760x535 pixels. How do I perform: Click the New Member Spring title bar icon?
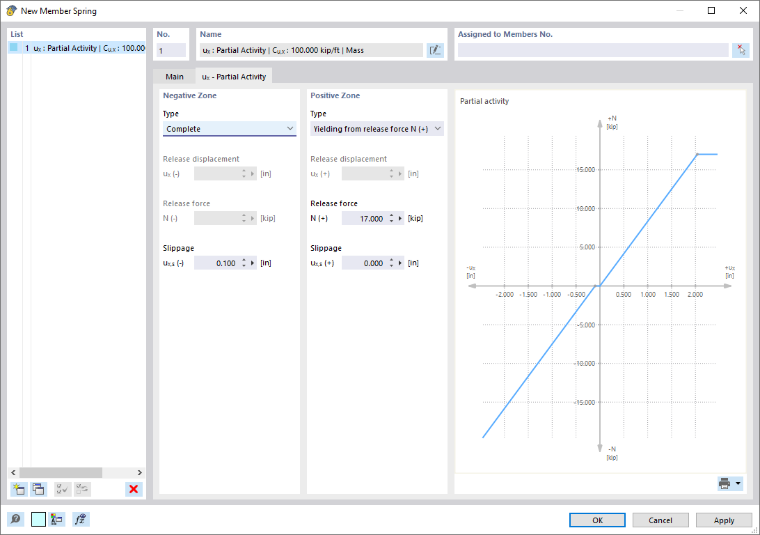tap(11, 11)
